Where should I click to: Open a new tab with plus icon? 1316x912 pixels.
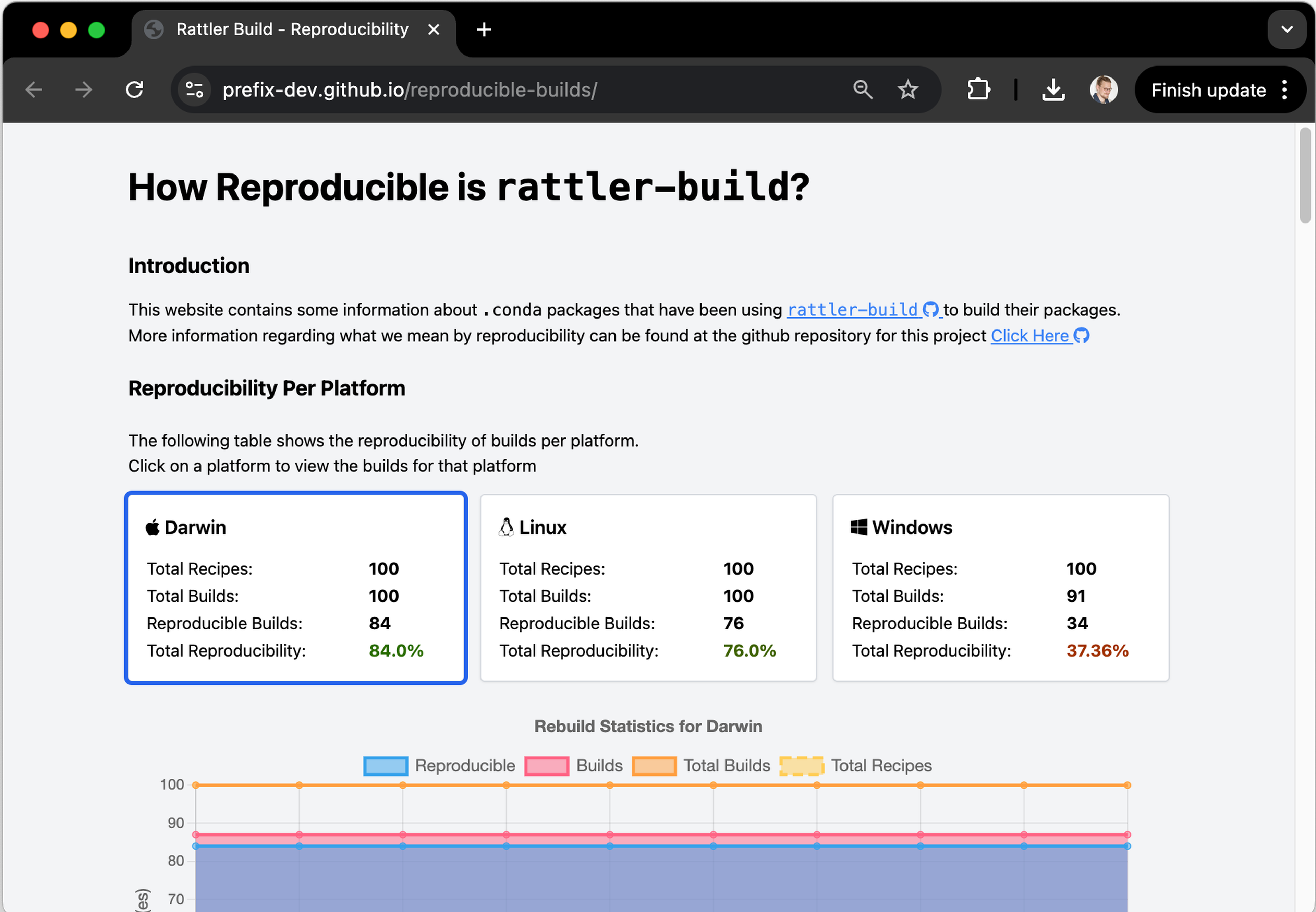point(484,30)
